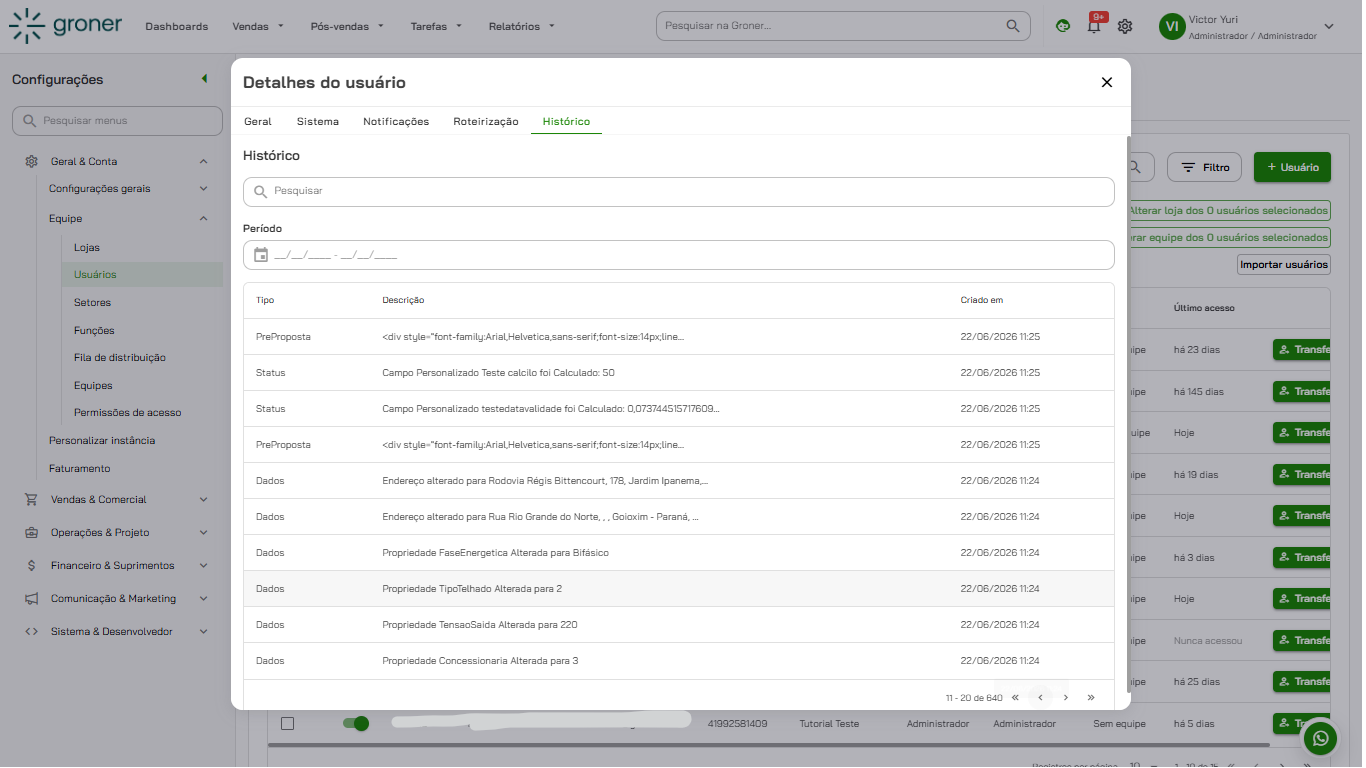Go to previous history page
Image resolution: width=1366 pixels, height=768 pixels.
click(1041, 697)
